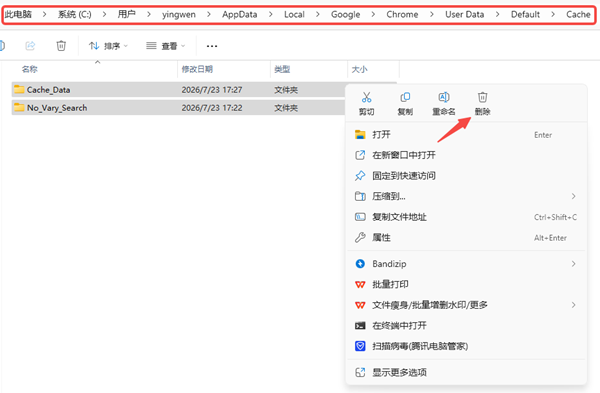
Task: Sort by the 修改日期 column header
Action: [197, 69]
